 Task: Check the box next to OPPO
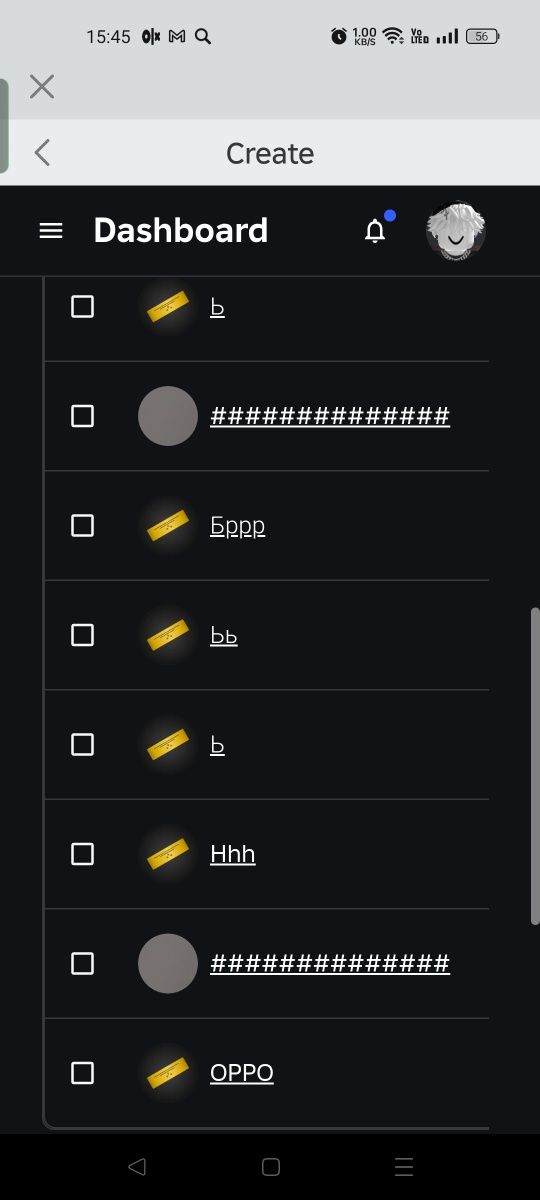coord(82,1073)
